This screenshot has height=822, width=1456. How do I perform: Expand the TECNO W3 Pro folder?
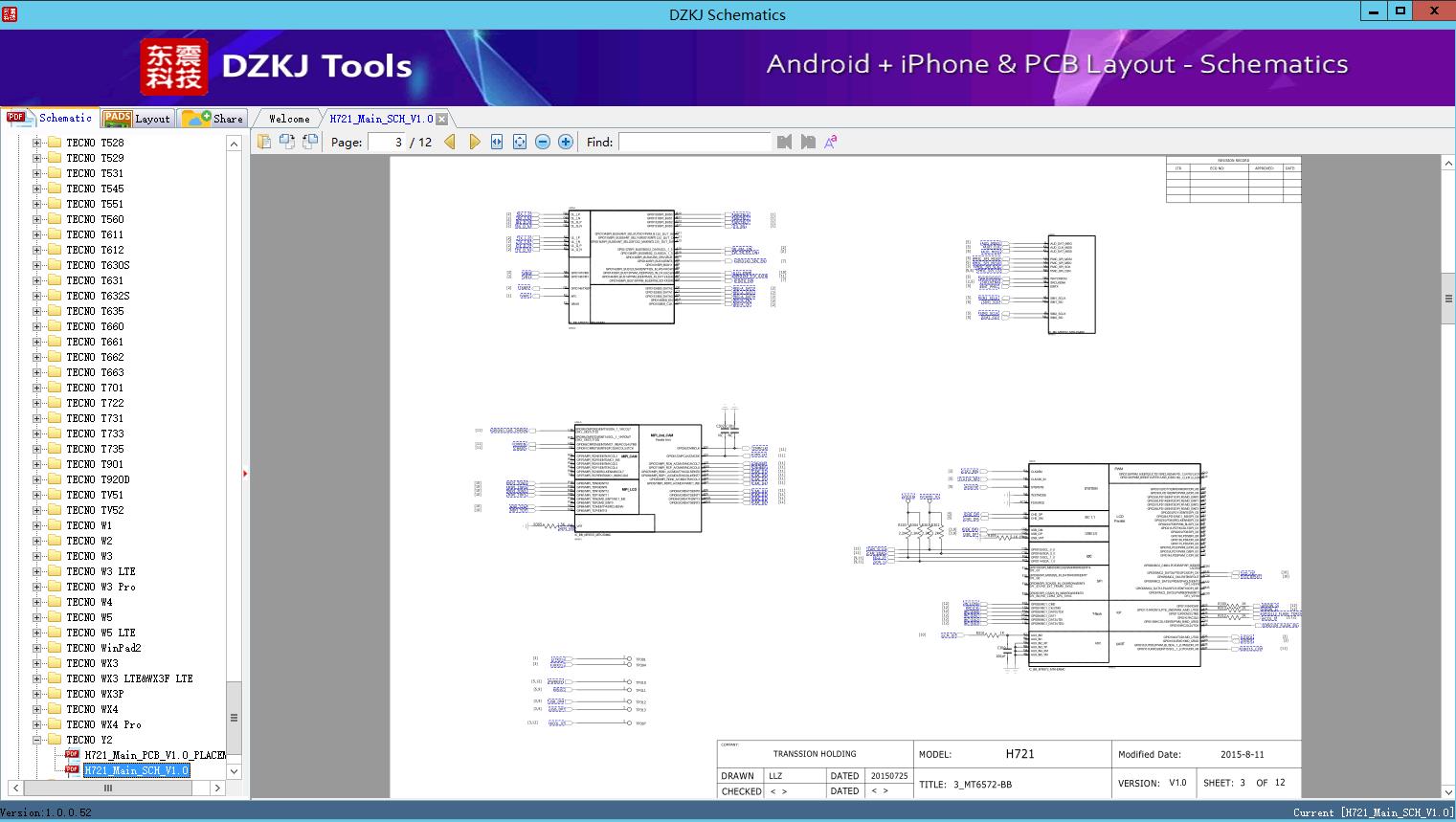36,587
